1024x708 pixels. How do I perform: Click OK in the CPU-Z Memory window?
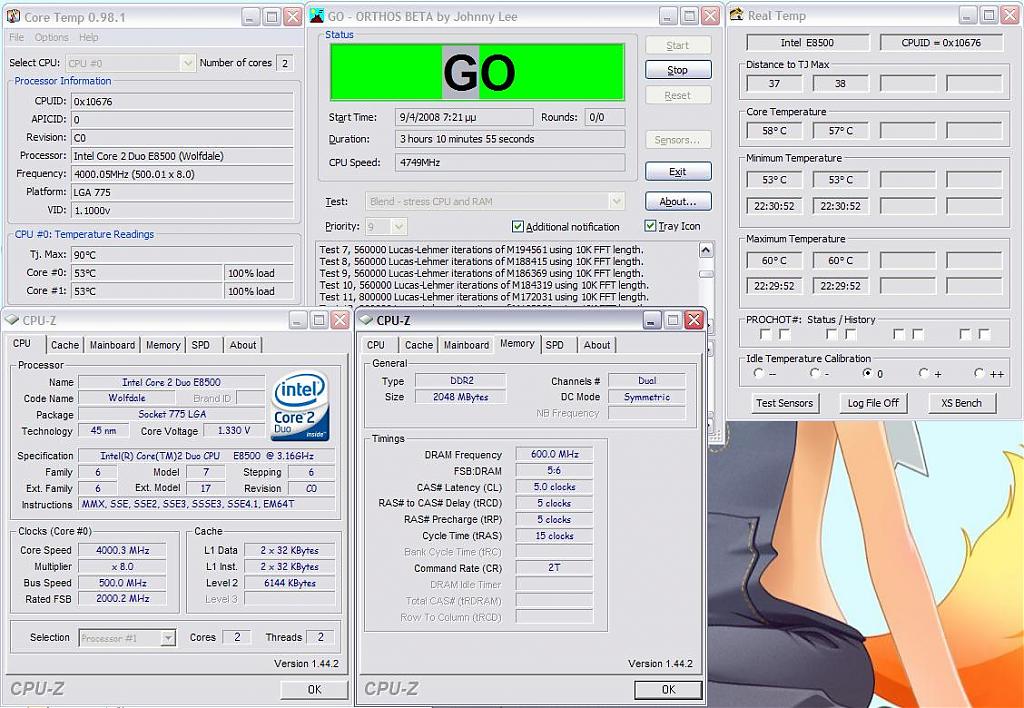coord(668,689)
